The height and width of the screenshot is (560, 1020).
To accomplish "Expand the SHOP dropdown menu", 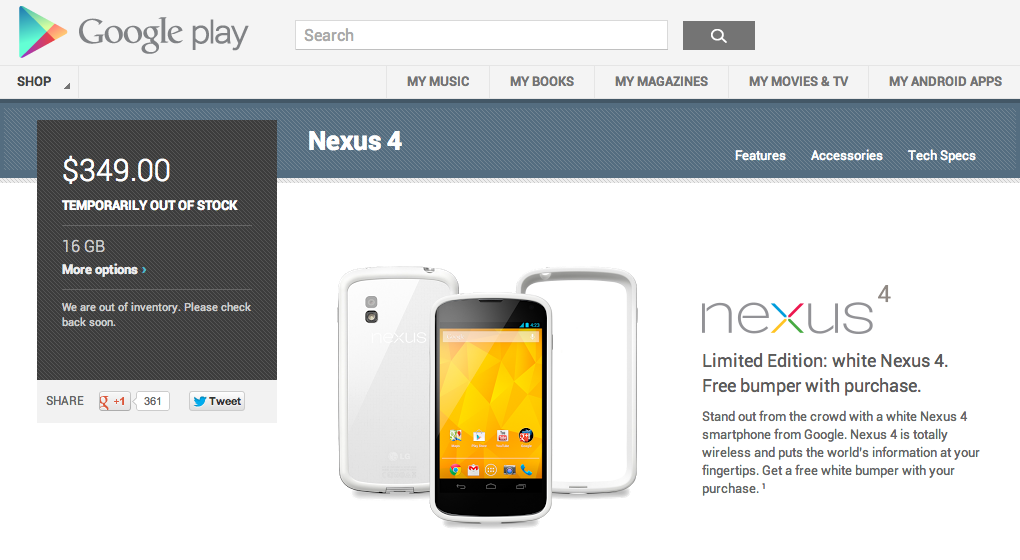I will click(x=39, y=82).
